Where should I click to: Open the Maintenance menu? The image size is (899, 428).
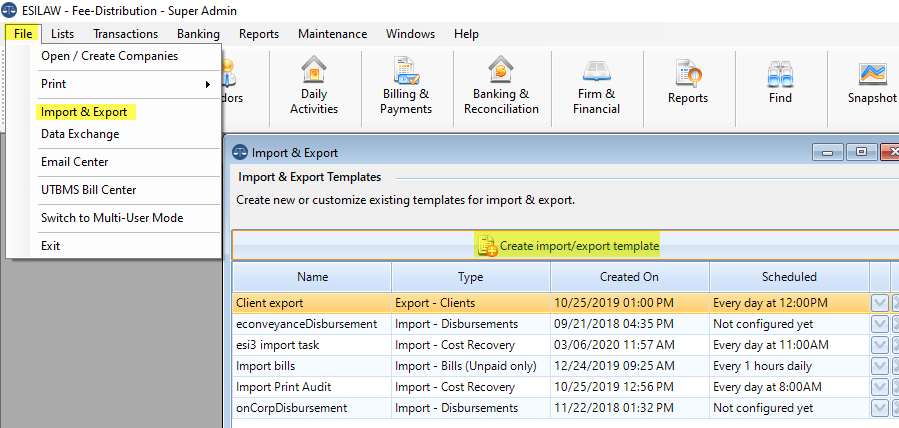(333, 34)
